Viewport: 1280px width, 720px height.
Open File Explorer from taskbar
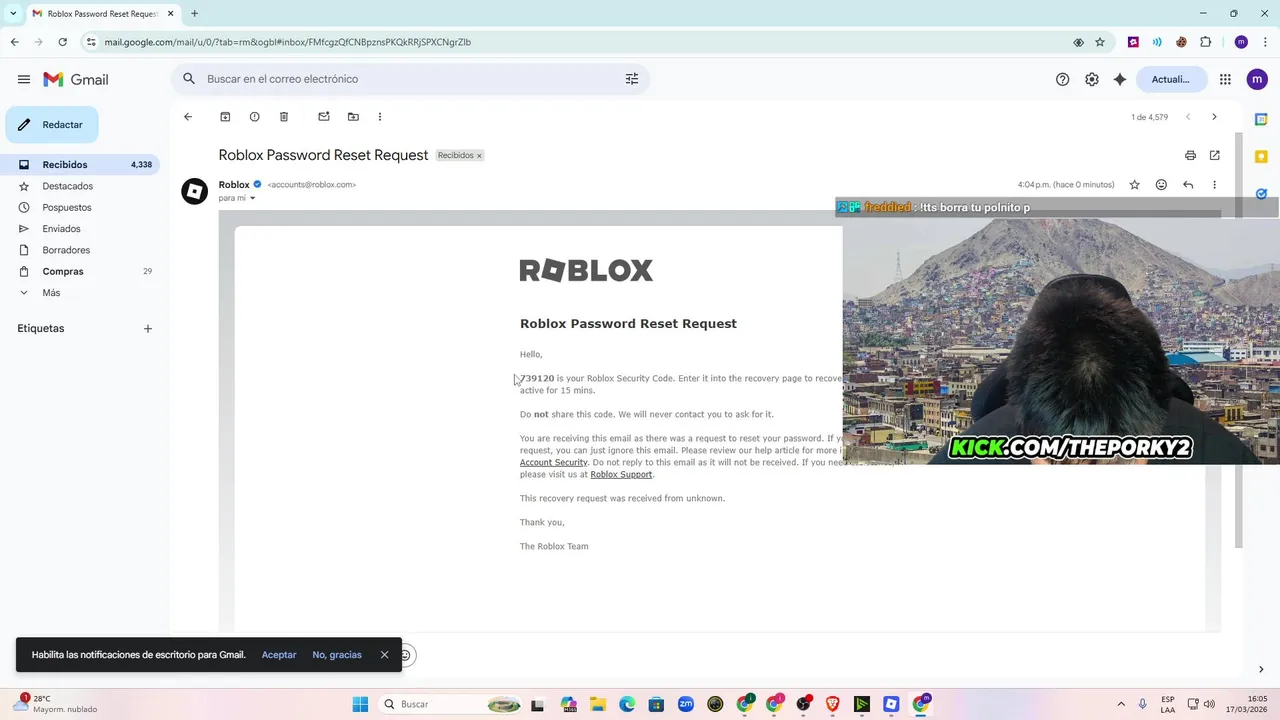click(597, 704)
